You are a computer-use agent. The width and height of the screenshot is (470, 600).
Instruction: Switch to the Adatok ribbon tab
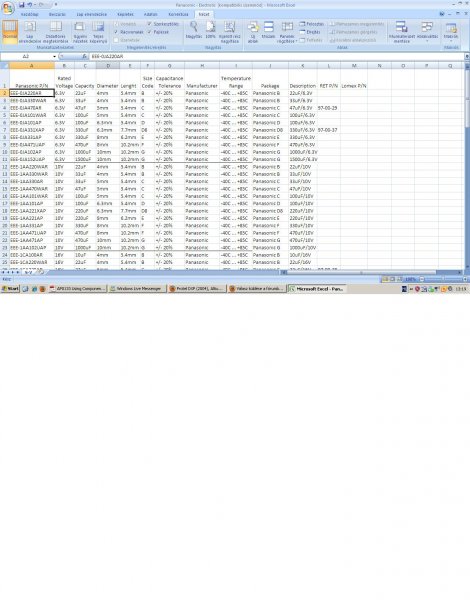pos(150,14)
